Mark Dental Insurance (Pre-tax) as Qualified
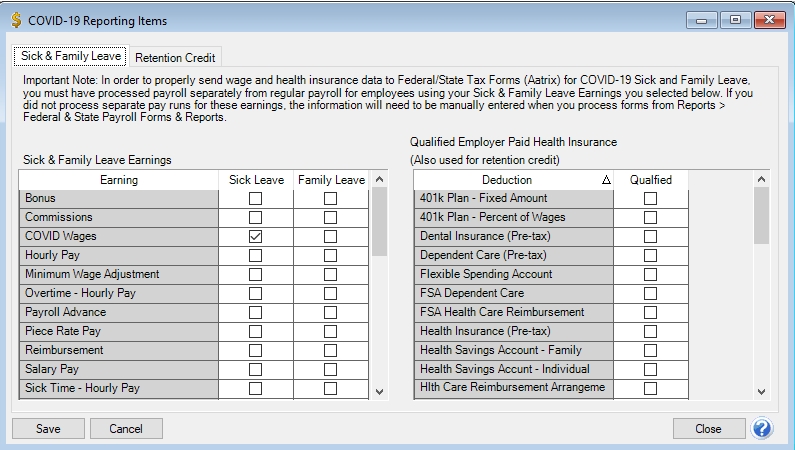 651,237
